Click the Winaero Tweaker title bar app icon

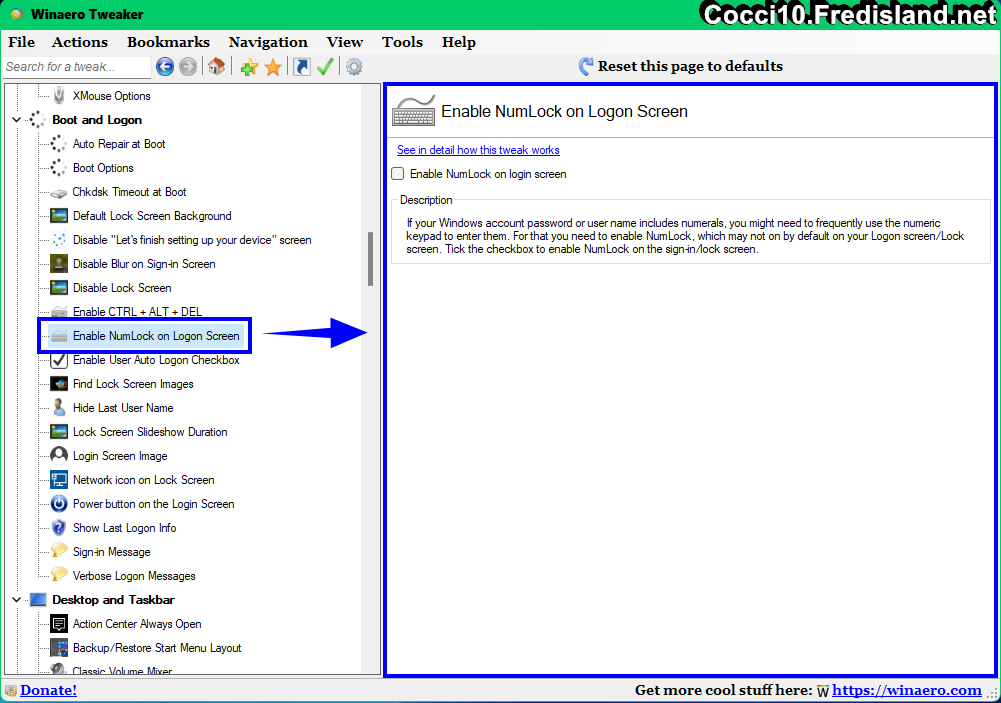(17, 14)
